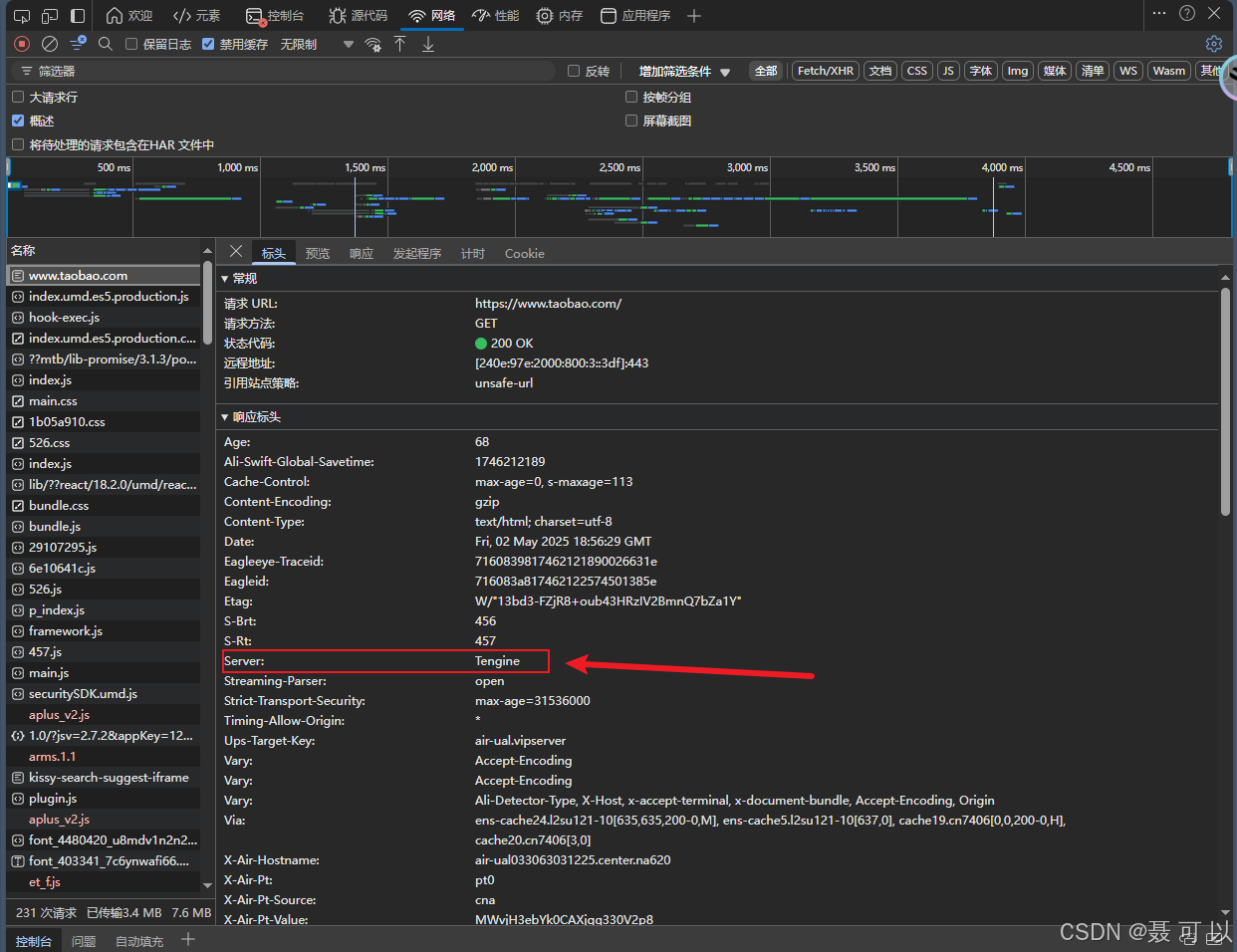This screenshot has width=1237, height=952.
Task: Switch to Elements tab
Action: coord(197,16)
